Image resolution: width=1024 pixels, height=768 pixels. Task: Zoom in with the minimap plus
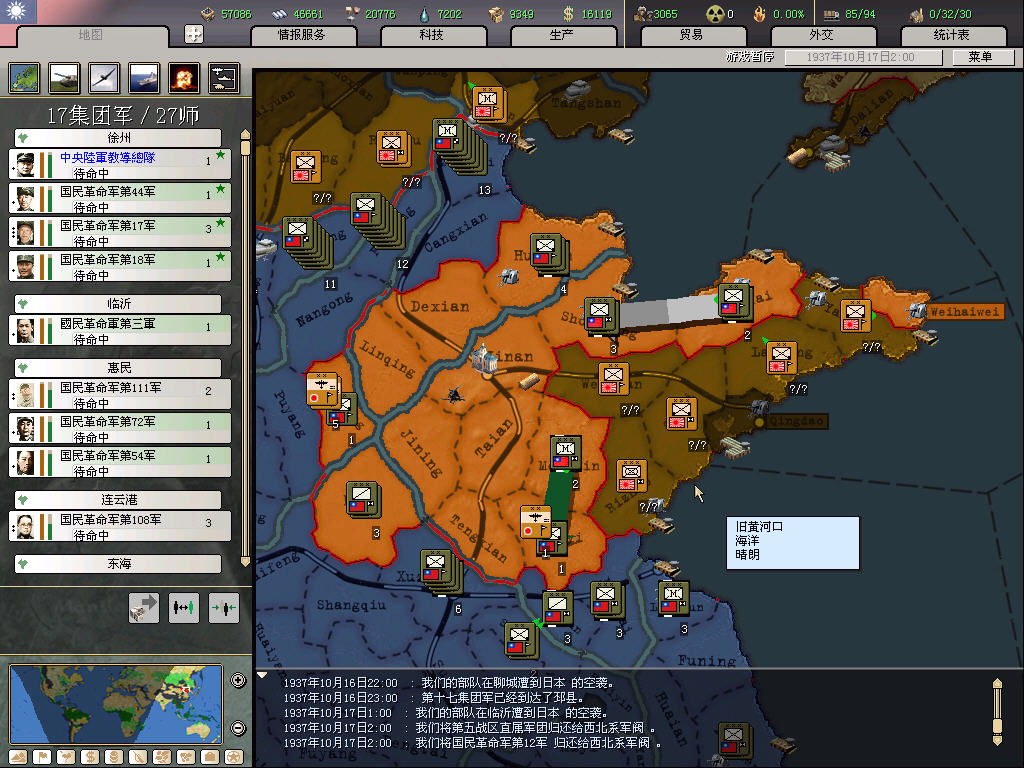click(x=238, y=680)
